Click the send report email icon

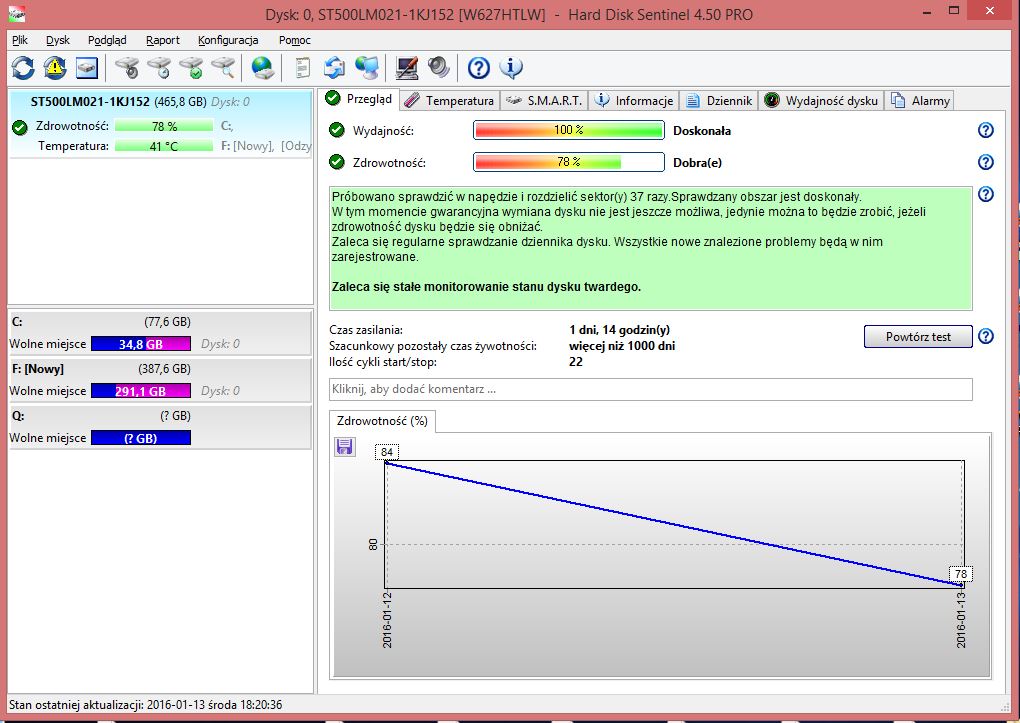tap(334, 68)
